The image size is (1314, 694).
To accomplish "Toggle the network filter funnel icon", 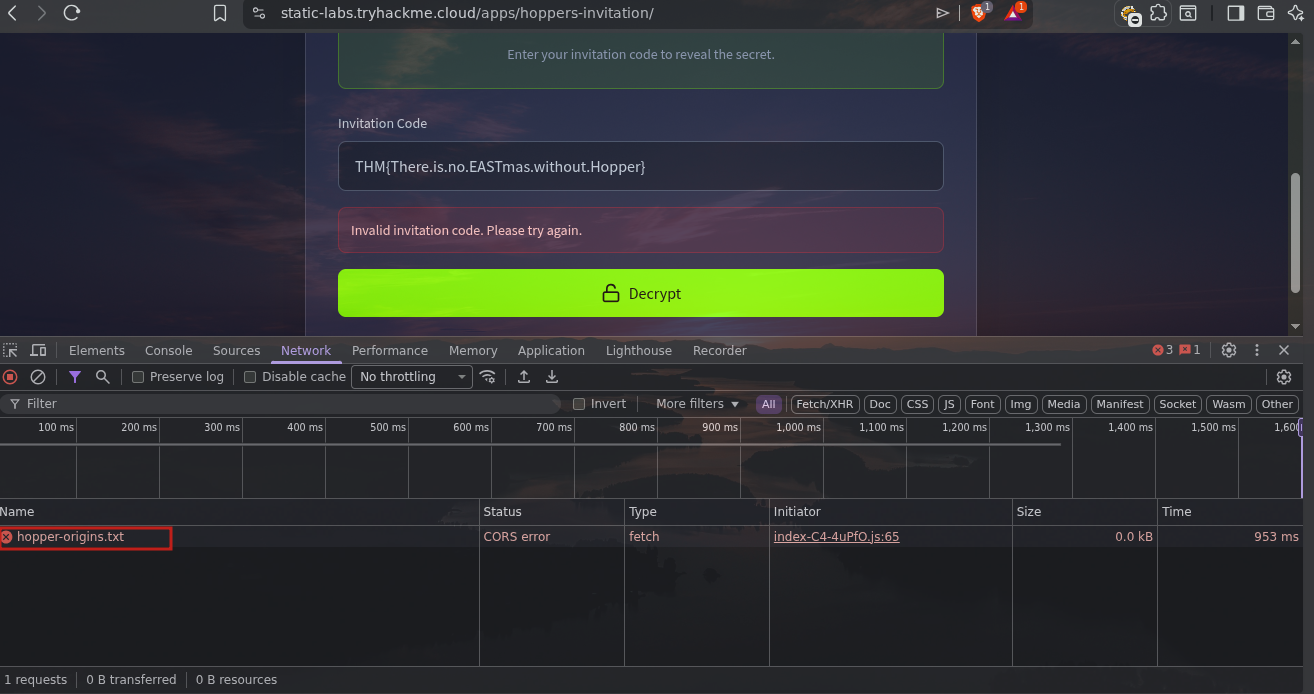I will (x=75, y=377).
